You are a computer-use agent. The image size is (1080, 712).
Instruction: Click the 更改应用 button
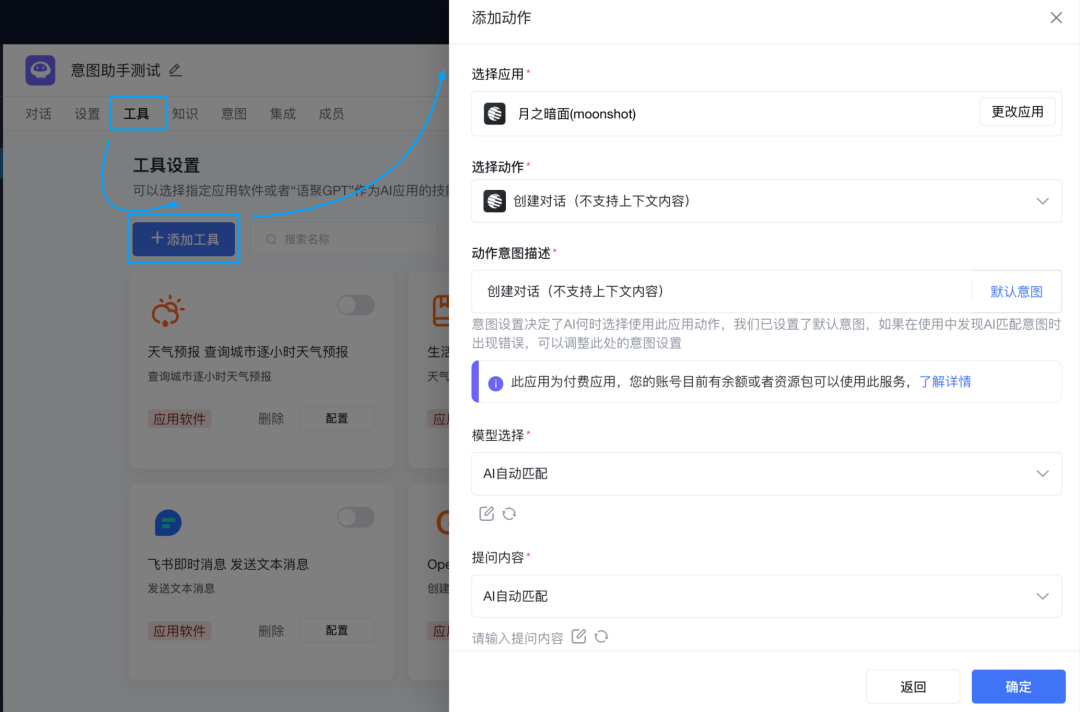pos(1017,112)
